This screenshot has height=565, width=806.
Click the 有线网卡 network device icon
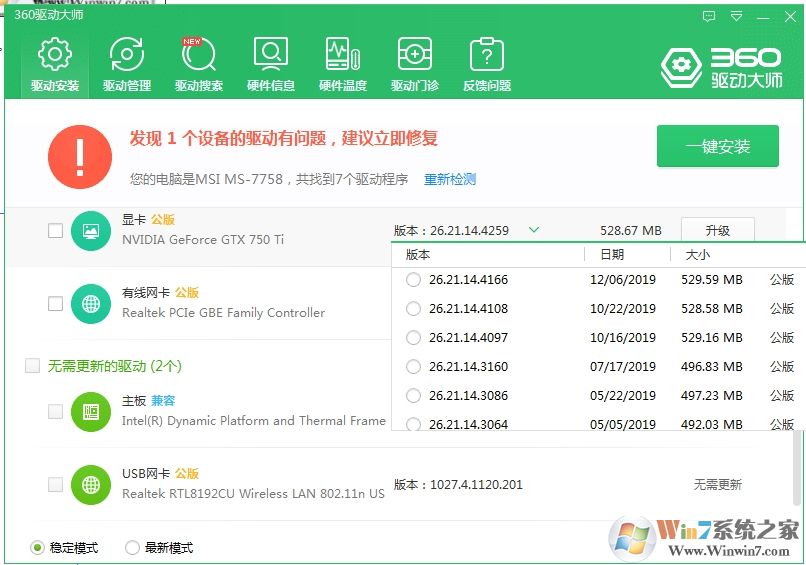91,304
